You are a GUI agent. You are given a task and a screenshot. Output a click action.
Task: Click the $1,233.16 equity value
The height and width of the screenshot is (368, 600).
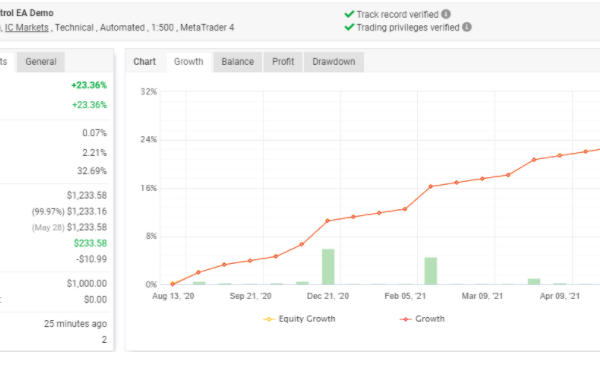click(87, 211)
